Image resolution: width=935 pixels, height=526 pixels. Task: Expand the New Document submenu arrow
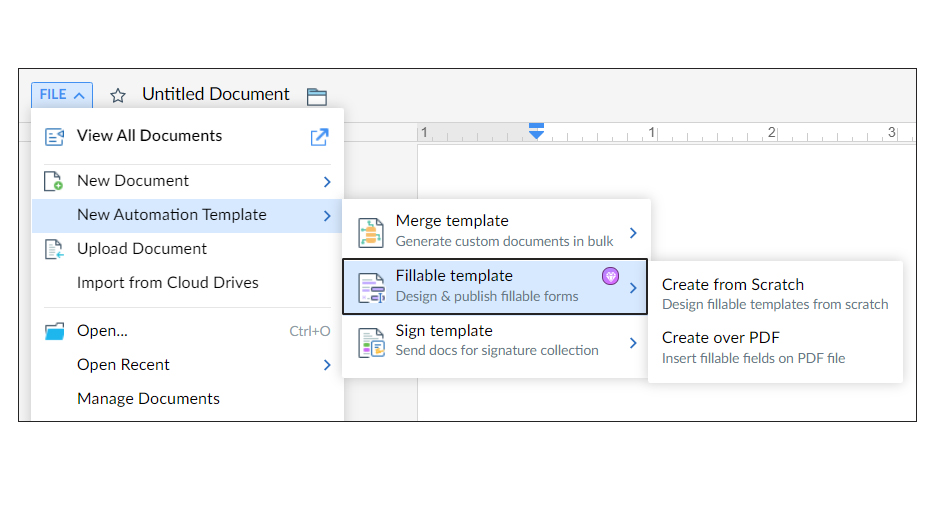coord(327,182)
